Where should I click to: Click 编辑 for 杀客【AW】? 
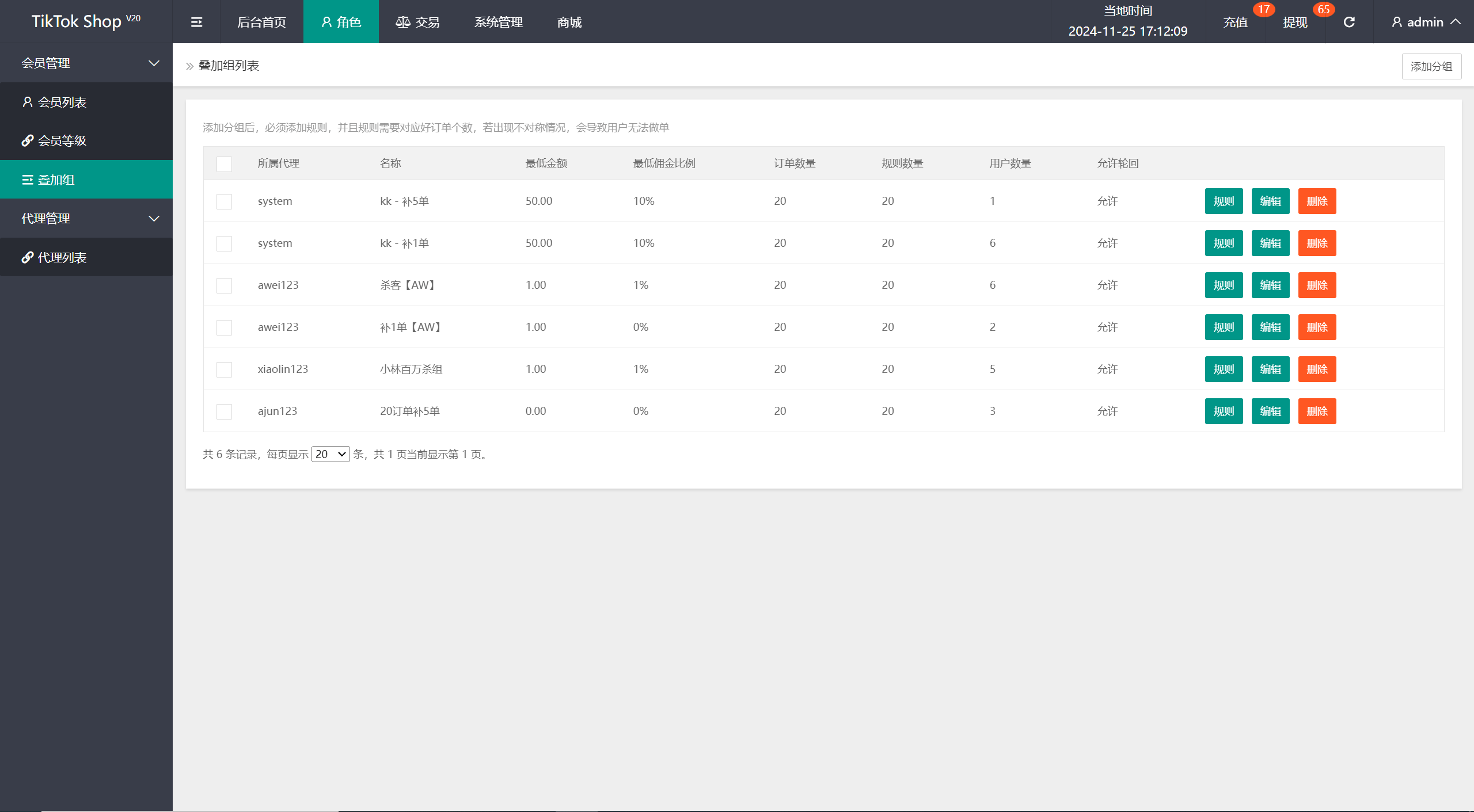(x=1270, y=285)
